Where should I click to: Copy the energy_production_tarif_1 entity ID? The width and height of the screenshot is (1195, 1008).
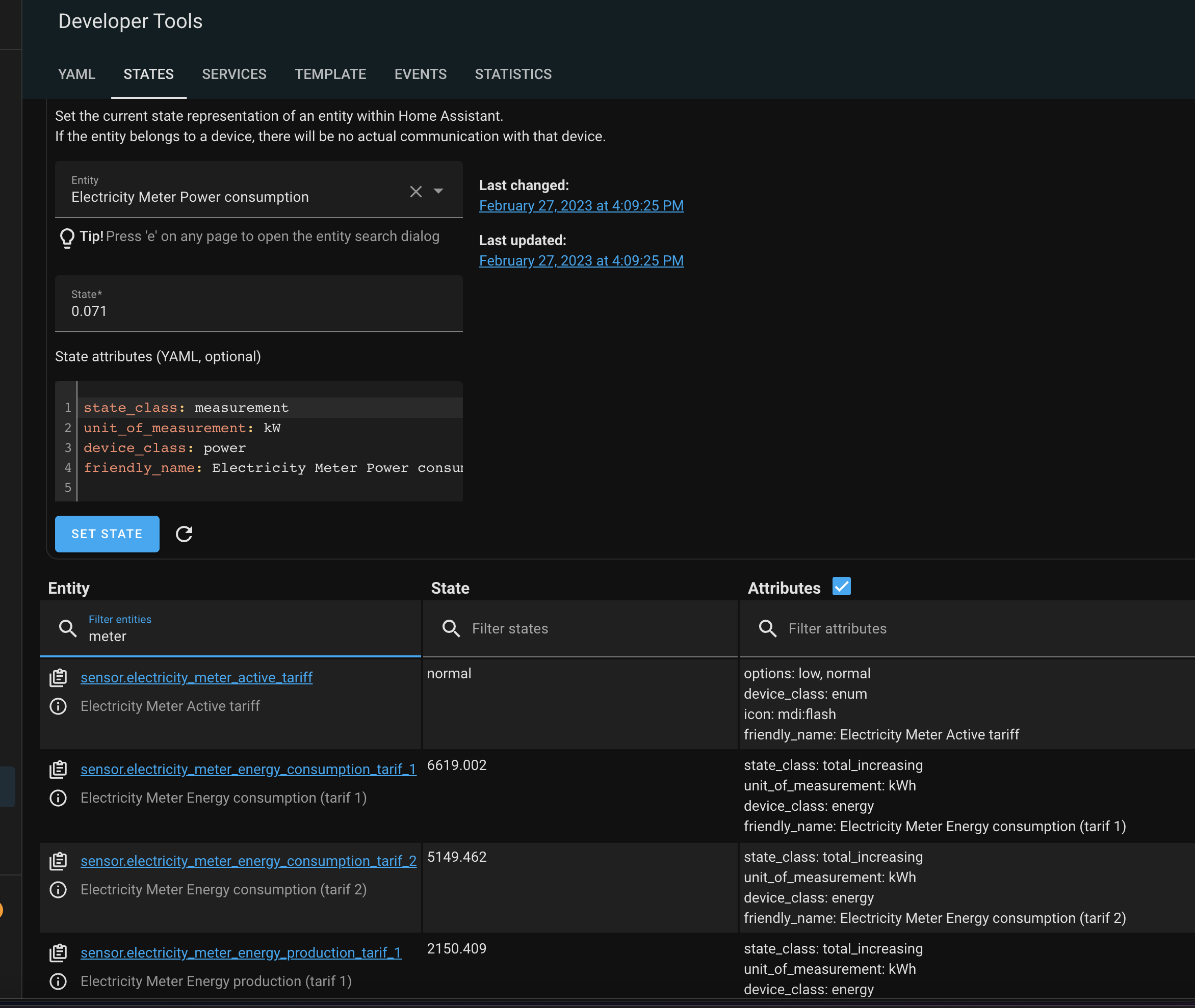coord(58,953)
